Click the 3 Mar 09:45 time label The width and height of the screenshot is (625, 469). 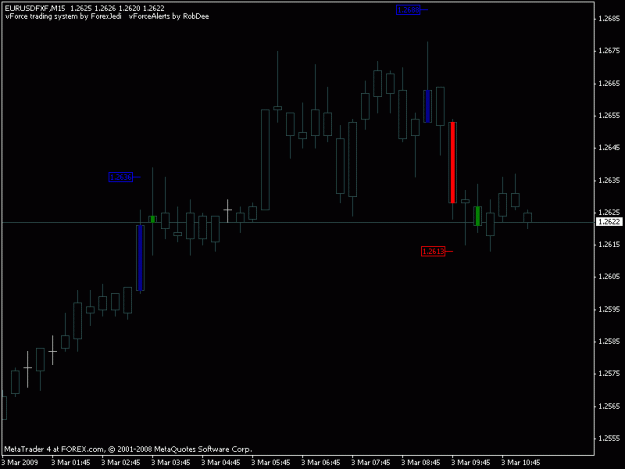pos(471,462)
